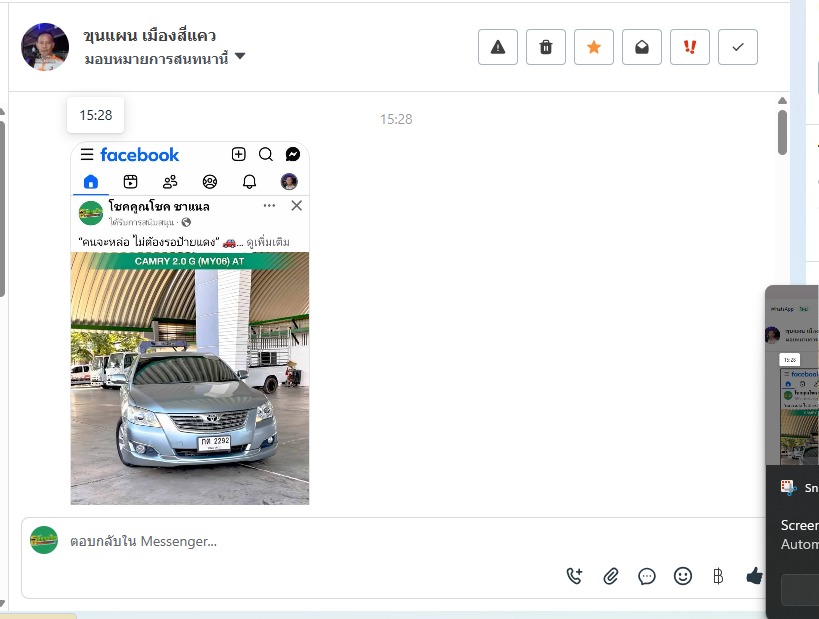Click the phone call icon in reply box
The width and height of the screenshot is (819, 619).
pos(574,576)
